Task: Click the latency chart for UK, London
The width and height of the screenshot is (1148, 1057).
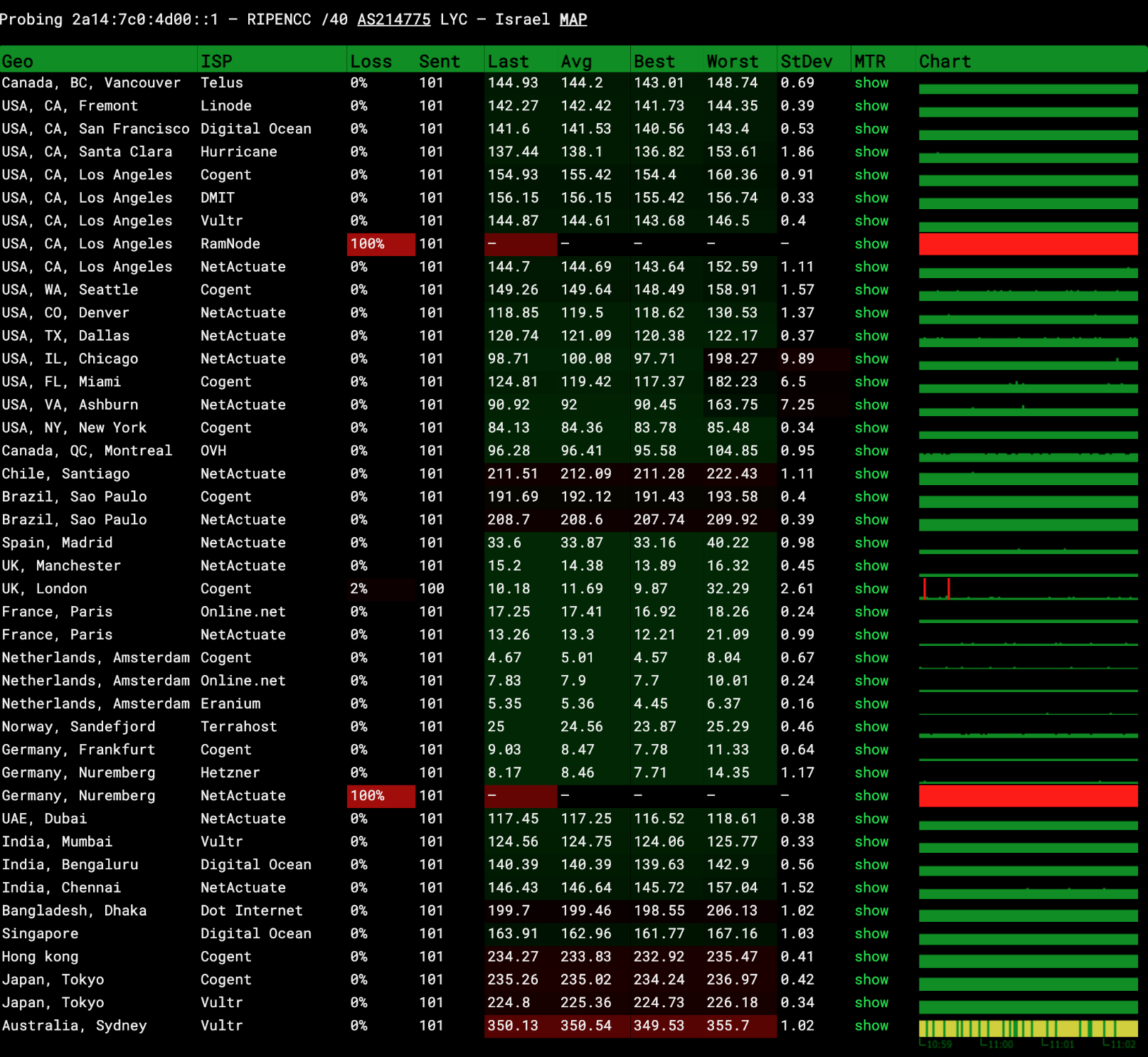Action: (x=1028, y=588)
